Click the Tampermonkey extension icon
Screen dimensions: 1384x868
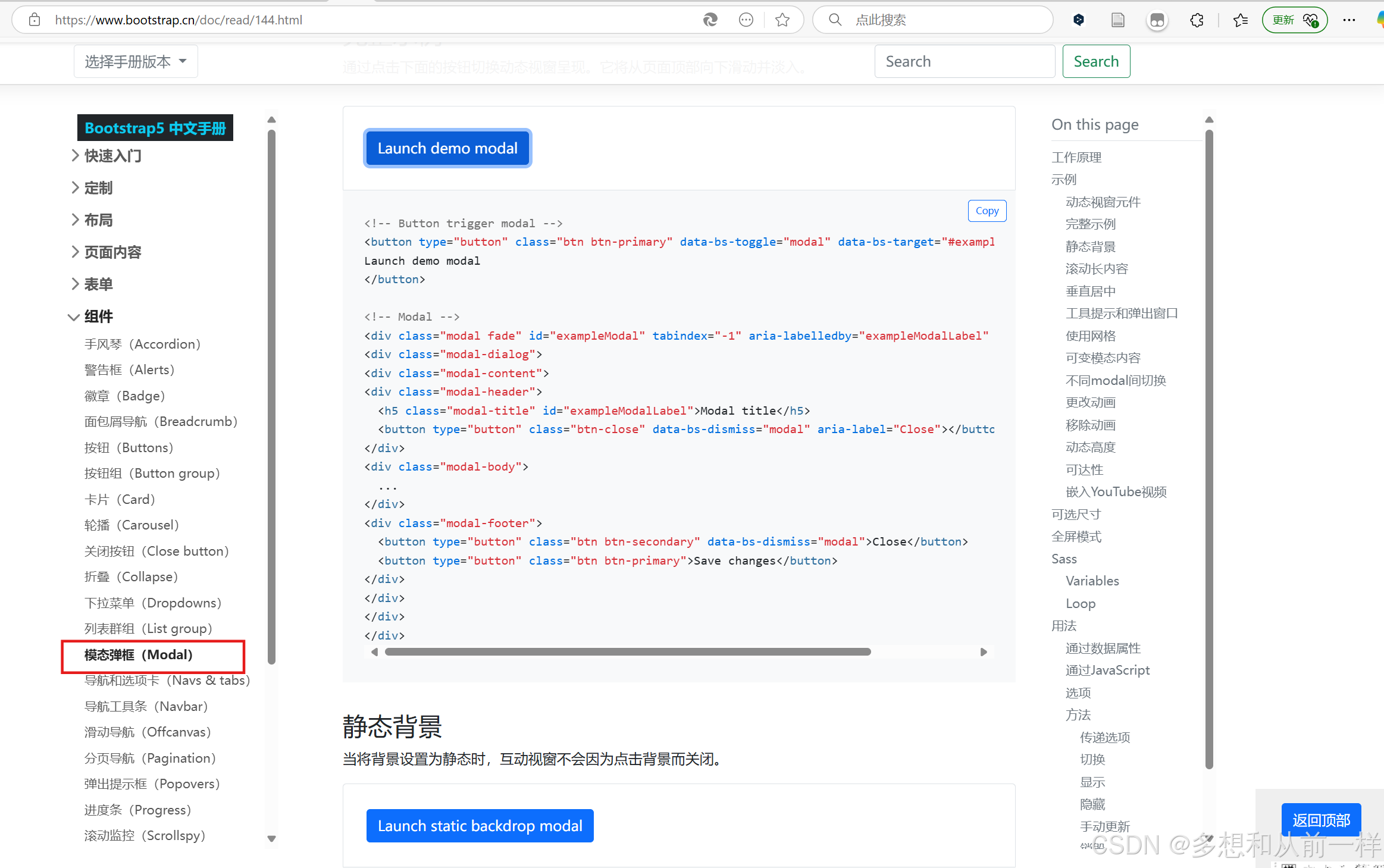click(1157, 20)
